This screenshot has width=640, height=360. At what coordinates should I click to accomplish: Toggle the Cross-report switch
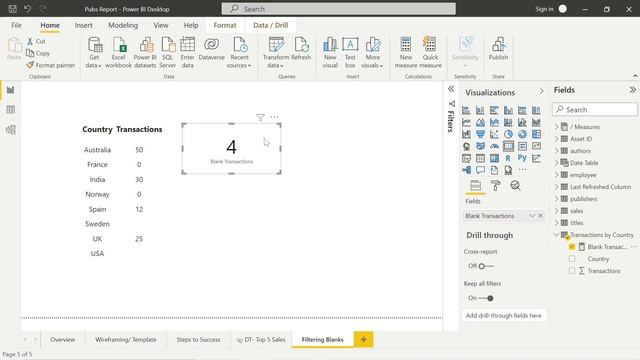click(x=486, y=266)
